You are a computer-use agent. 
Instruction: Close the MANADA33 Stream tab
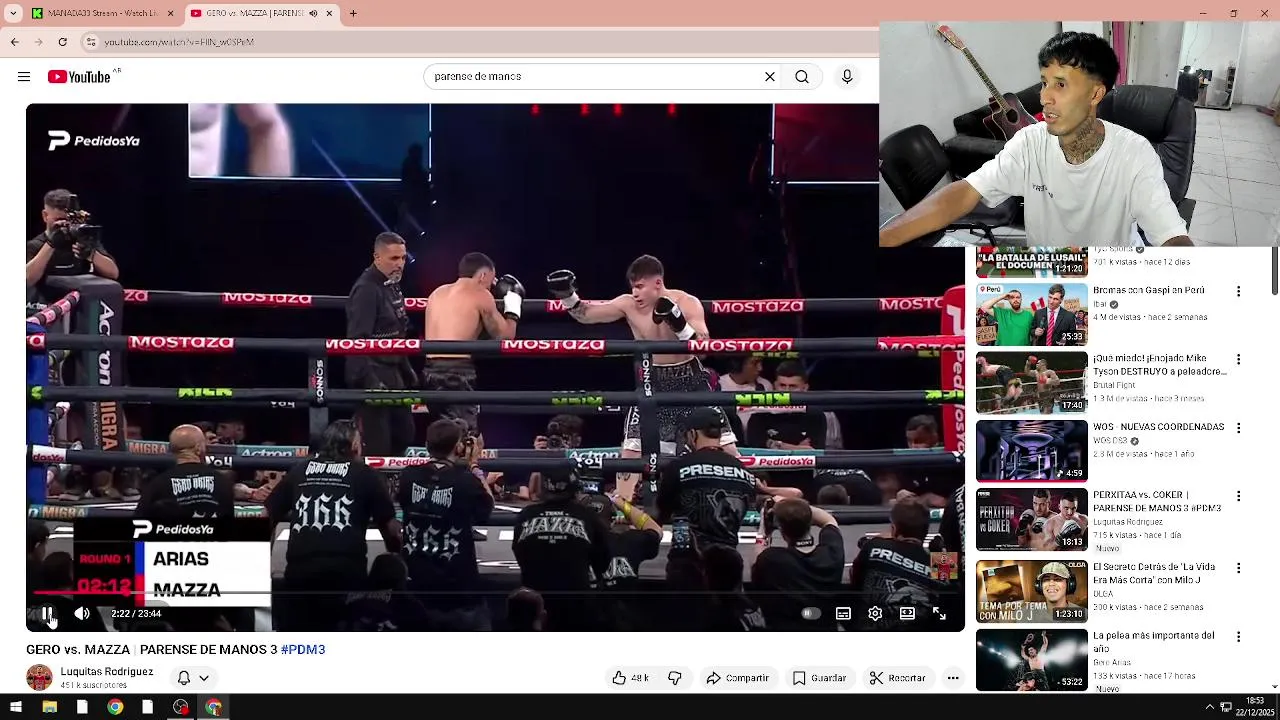[x=170, y=14]
